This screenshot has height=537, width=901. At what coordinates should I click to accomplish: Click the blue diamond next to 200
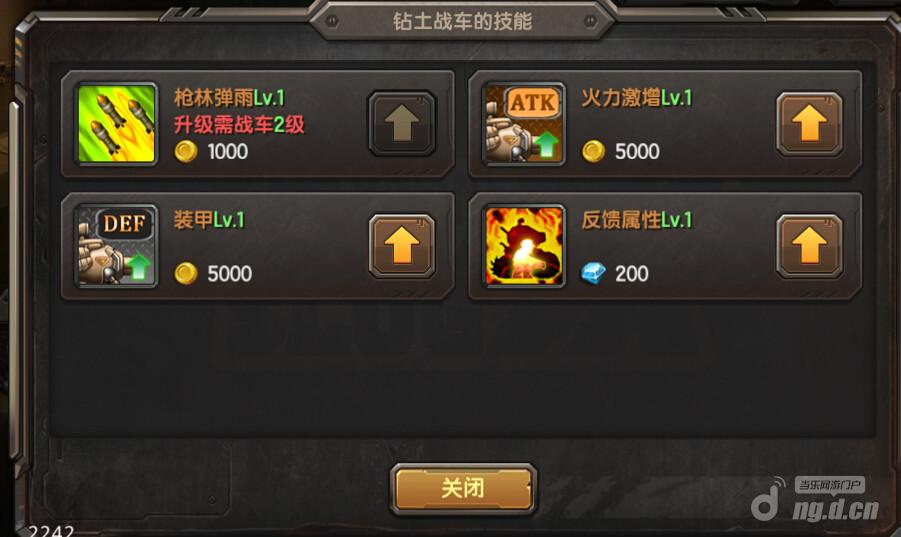593,273
